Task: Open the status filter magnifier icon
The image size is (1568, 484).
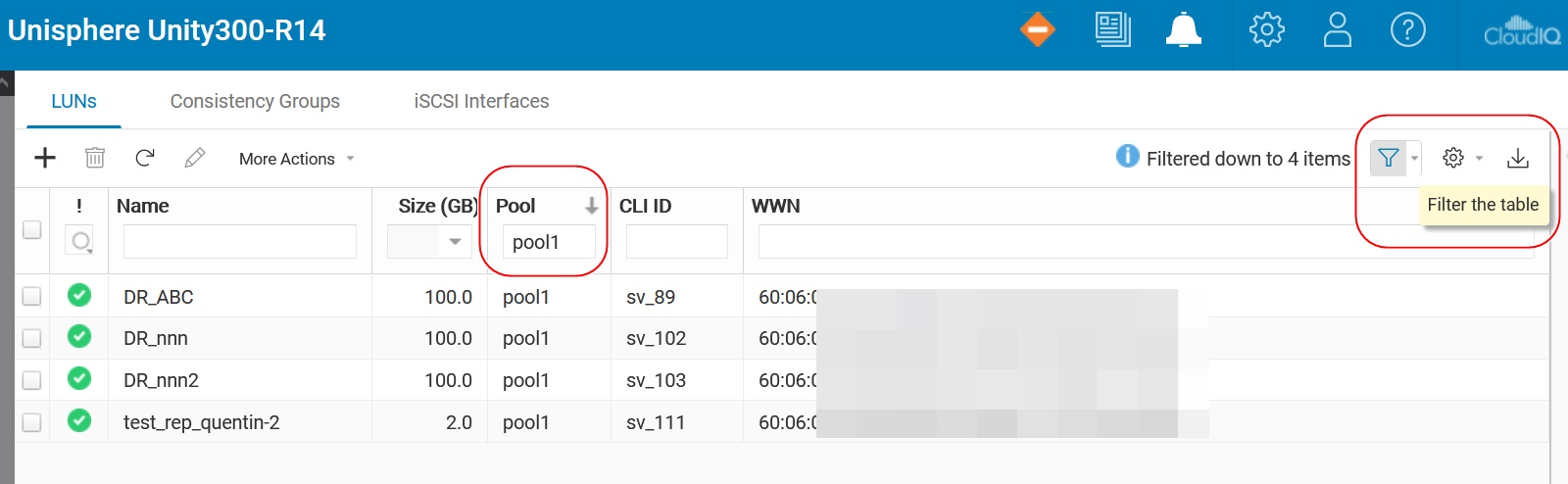Action: (80, 240)
